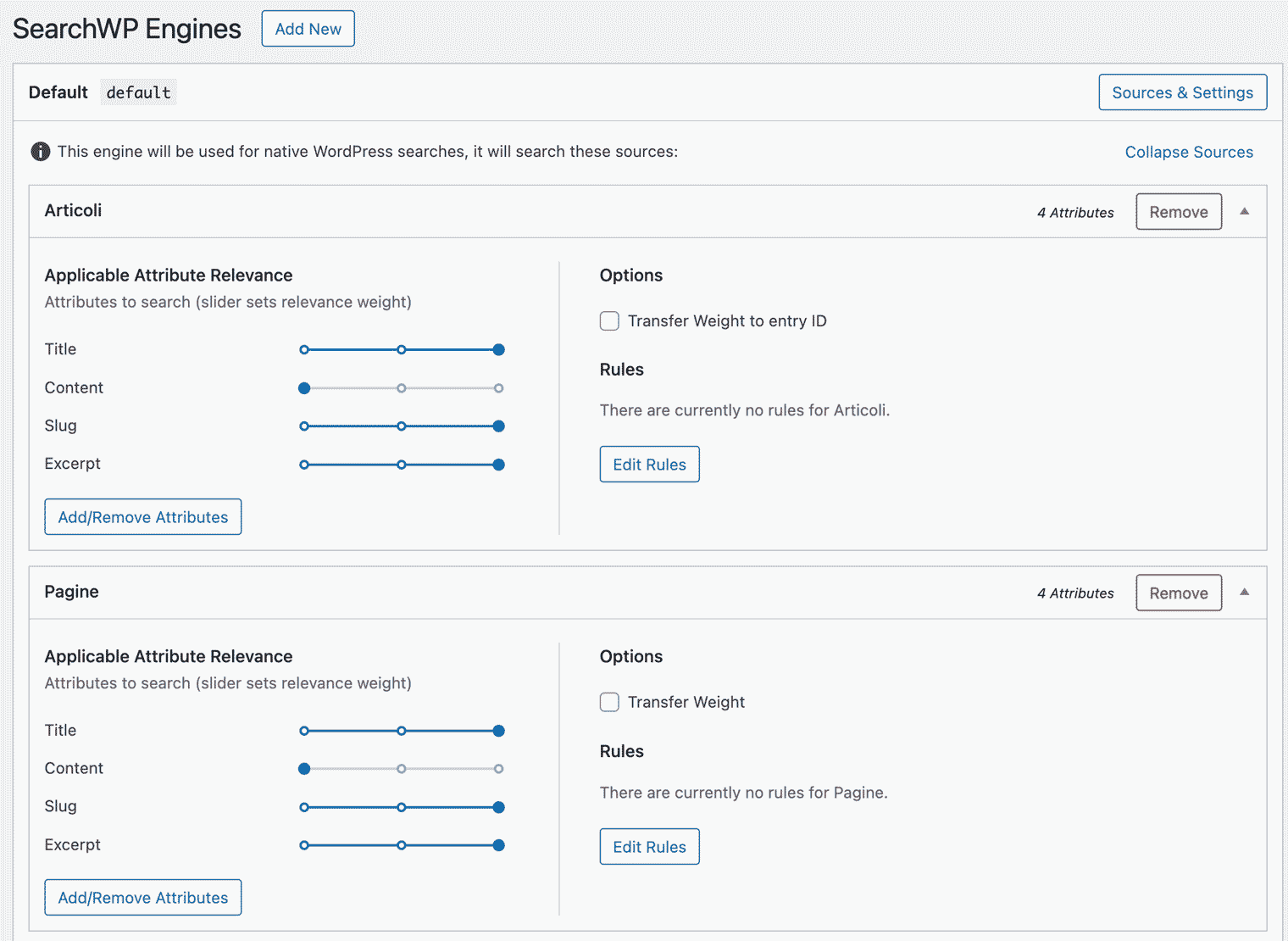Set Pagine Excerpt slider to minimum stop
Screen dimensions: 1288x941
304,845
